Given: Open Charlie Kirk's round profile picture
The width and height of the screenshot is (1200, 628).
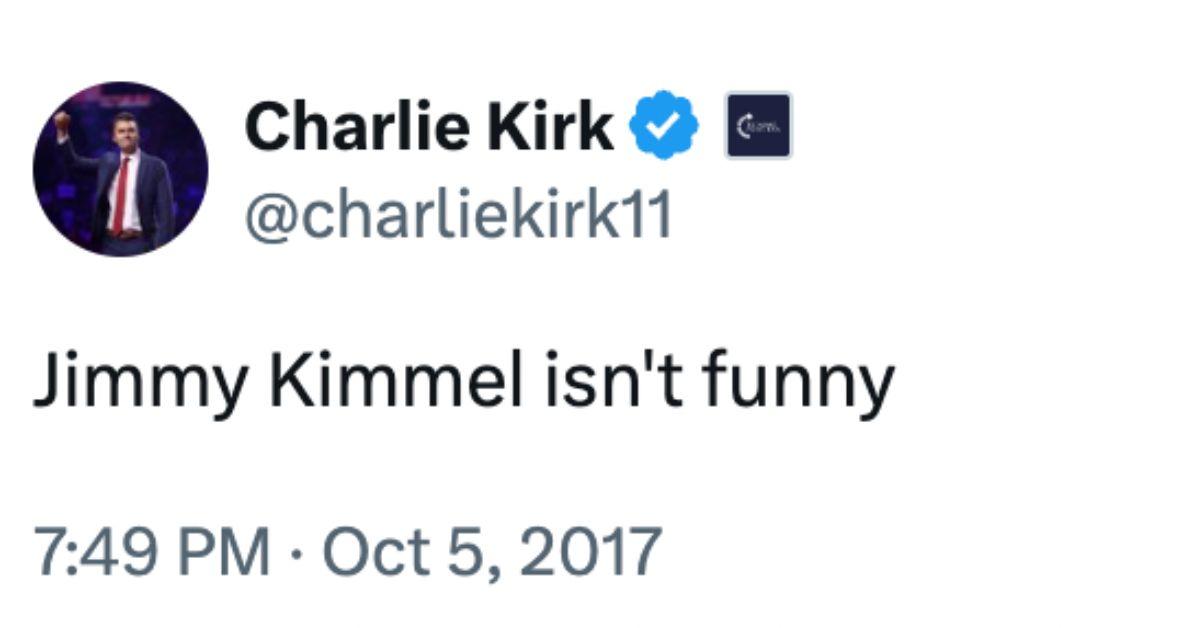Looking at the screenshot, I should tap(120, 169).
